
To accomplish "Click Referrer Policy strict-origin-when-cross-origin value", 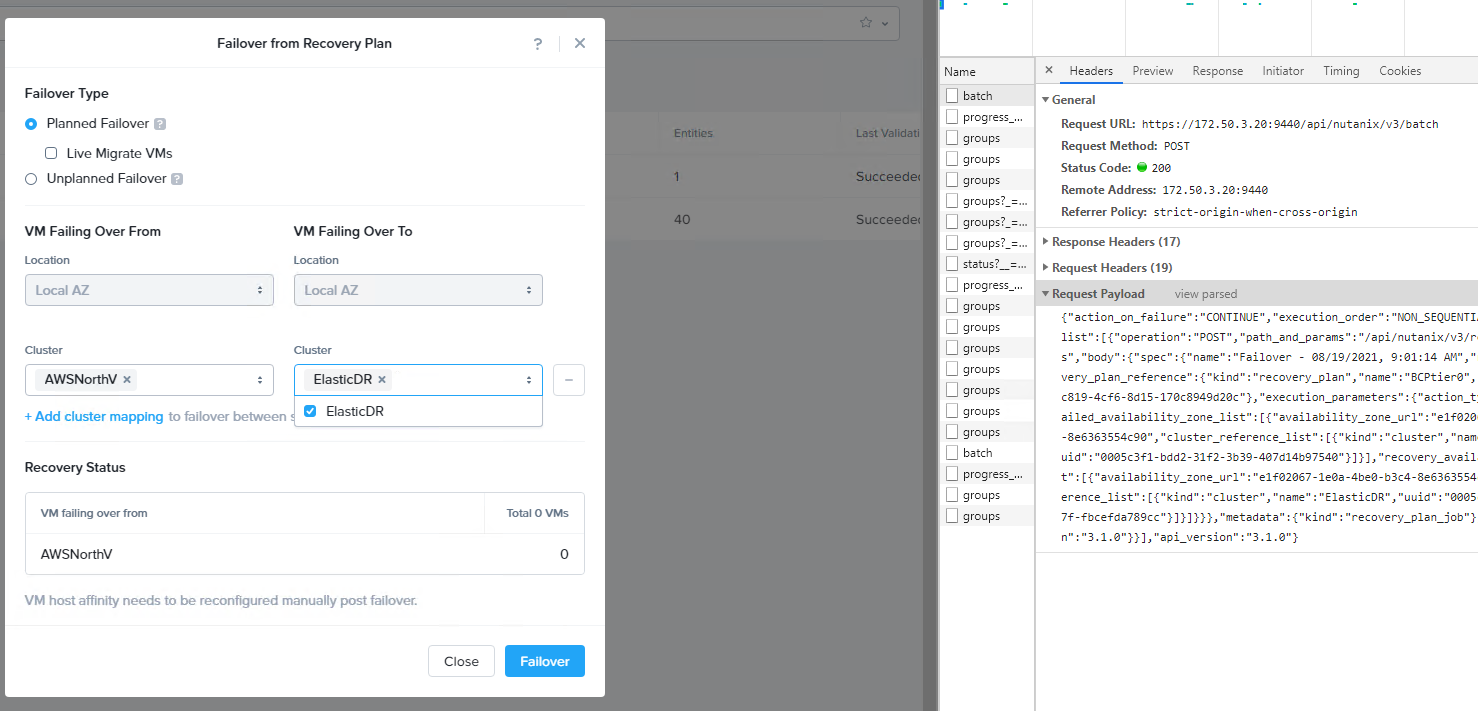I will (x=1255, y=212).
